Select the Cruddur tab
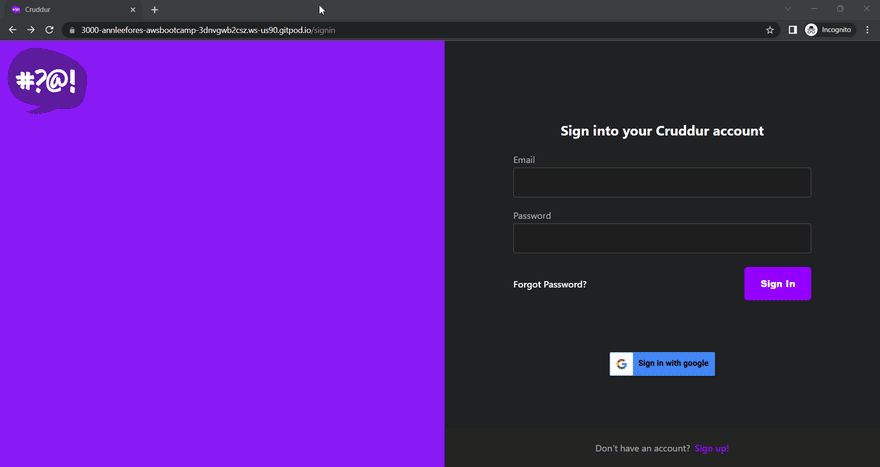880x467 pixels. pyautogui.click(x=73, y=10)
